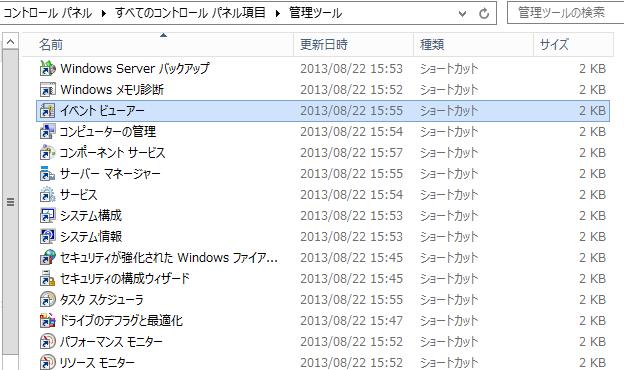This screenshot has width=624, height=370.
Task: Refresh the 管理ツール folder view
Action: [x=484, y=14]
